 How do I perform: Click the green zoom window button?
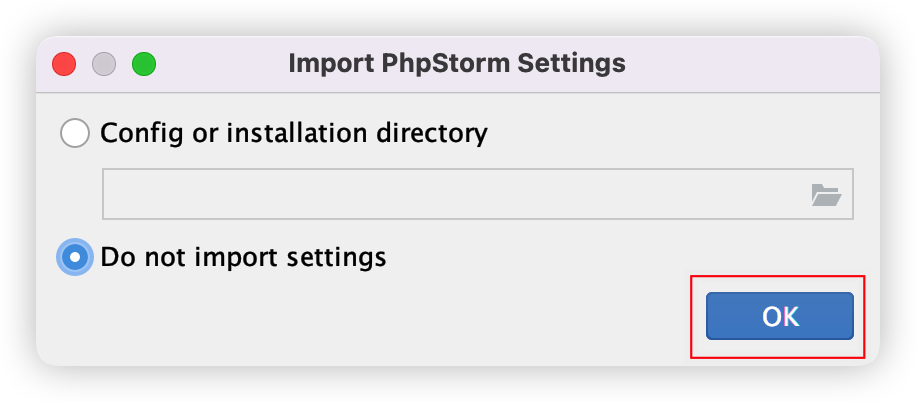(144, 64)
